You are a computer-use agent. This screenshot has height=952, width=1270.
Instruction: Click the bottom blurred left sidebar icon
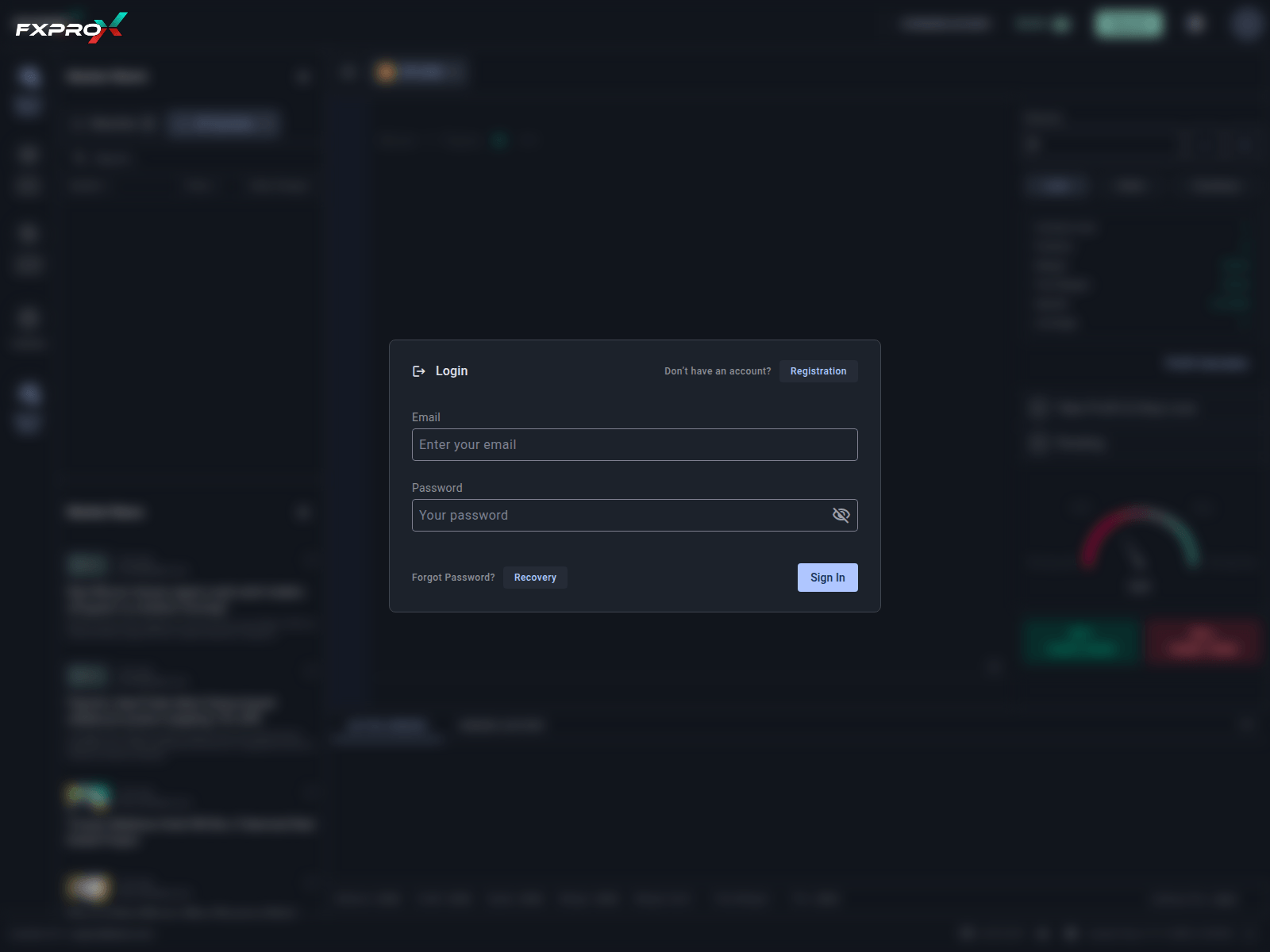(29, 394)
